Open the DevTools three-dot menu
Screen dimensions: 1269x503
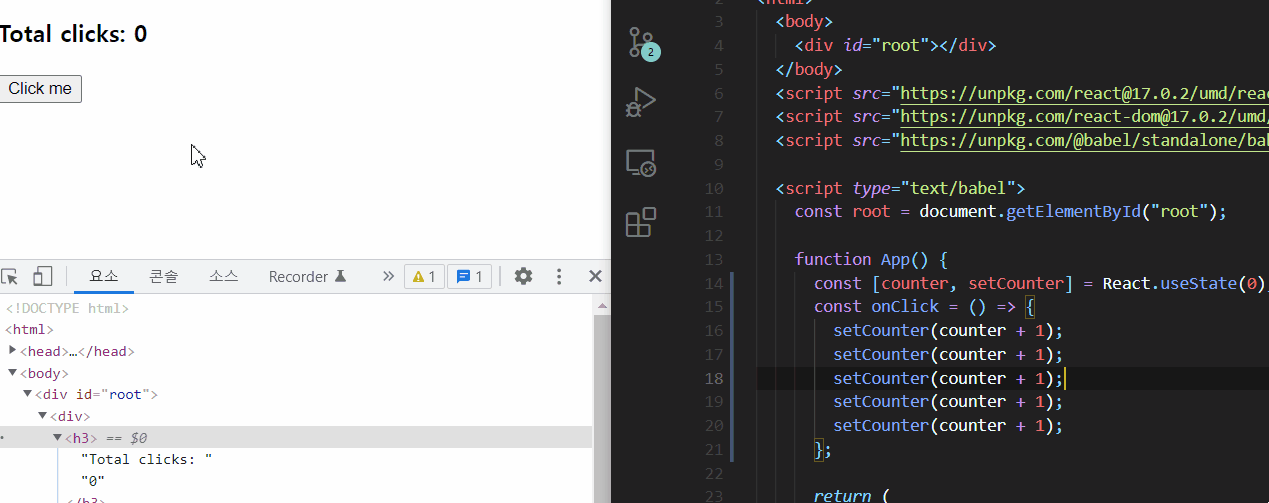[559, 277]
